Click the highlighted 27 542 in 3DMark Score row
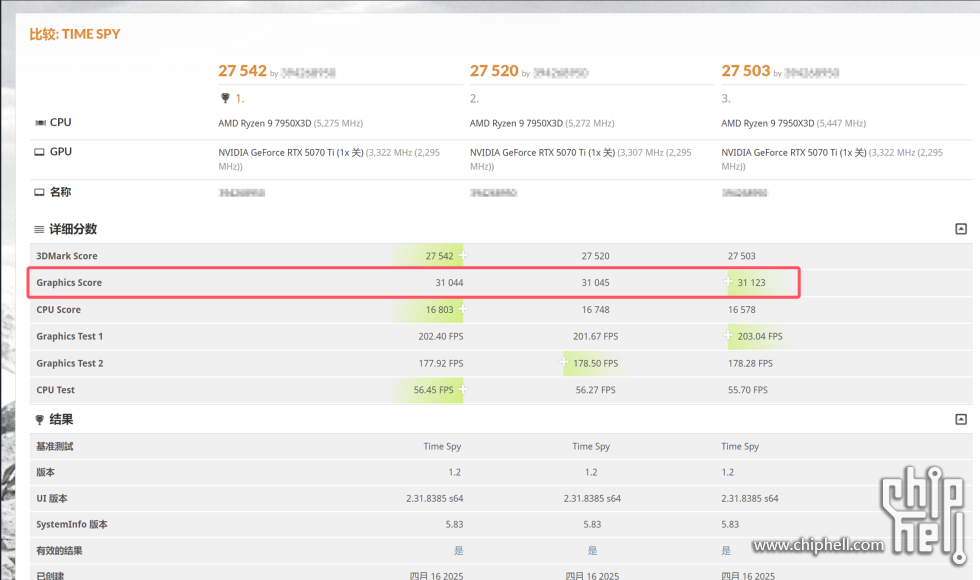980x580 pixels. tap(439, 256)
